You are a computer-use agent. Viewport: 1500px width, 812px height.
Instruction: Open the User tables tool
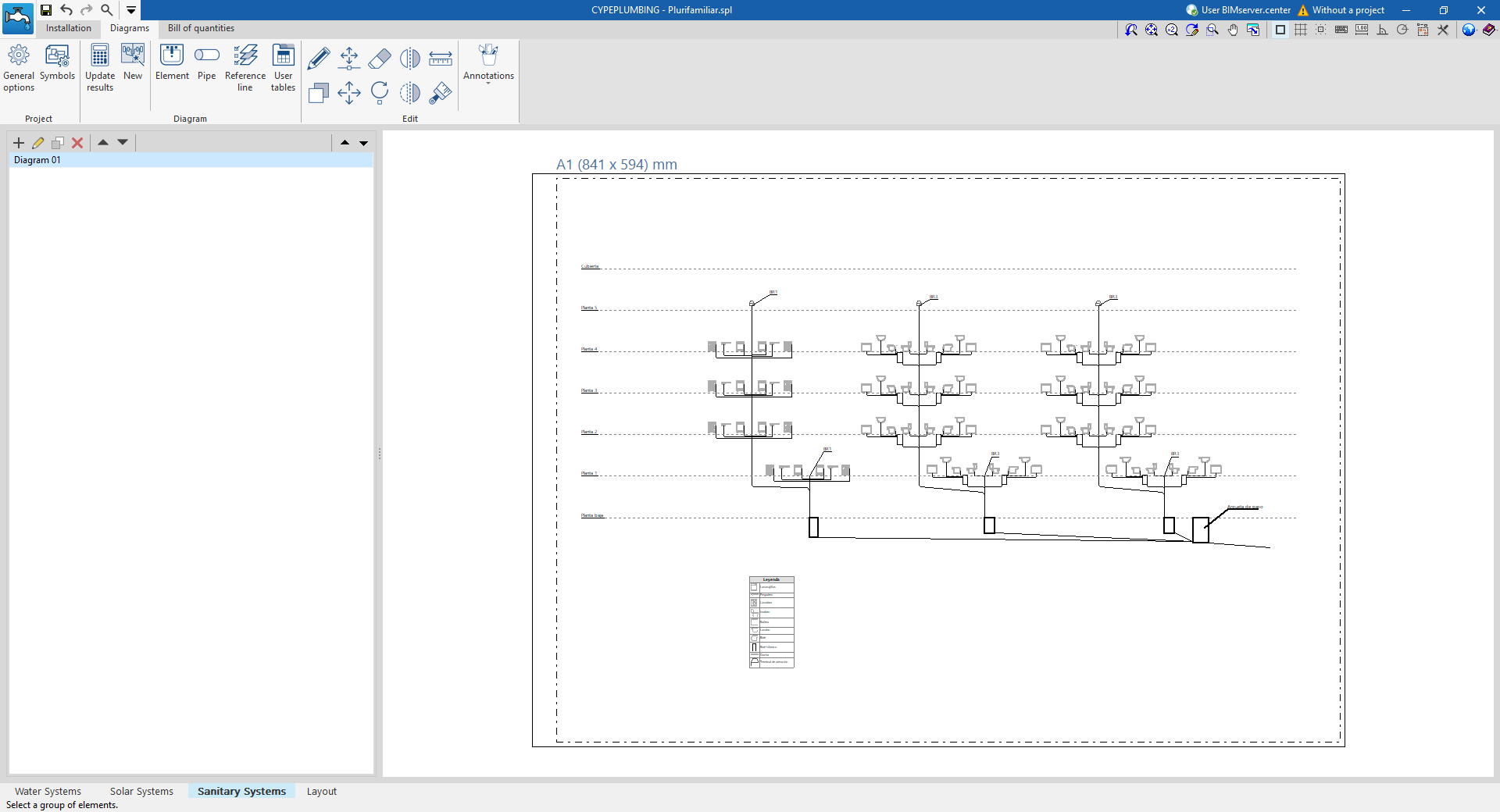[x=283, y=67]
